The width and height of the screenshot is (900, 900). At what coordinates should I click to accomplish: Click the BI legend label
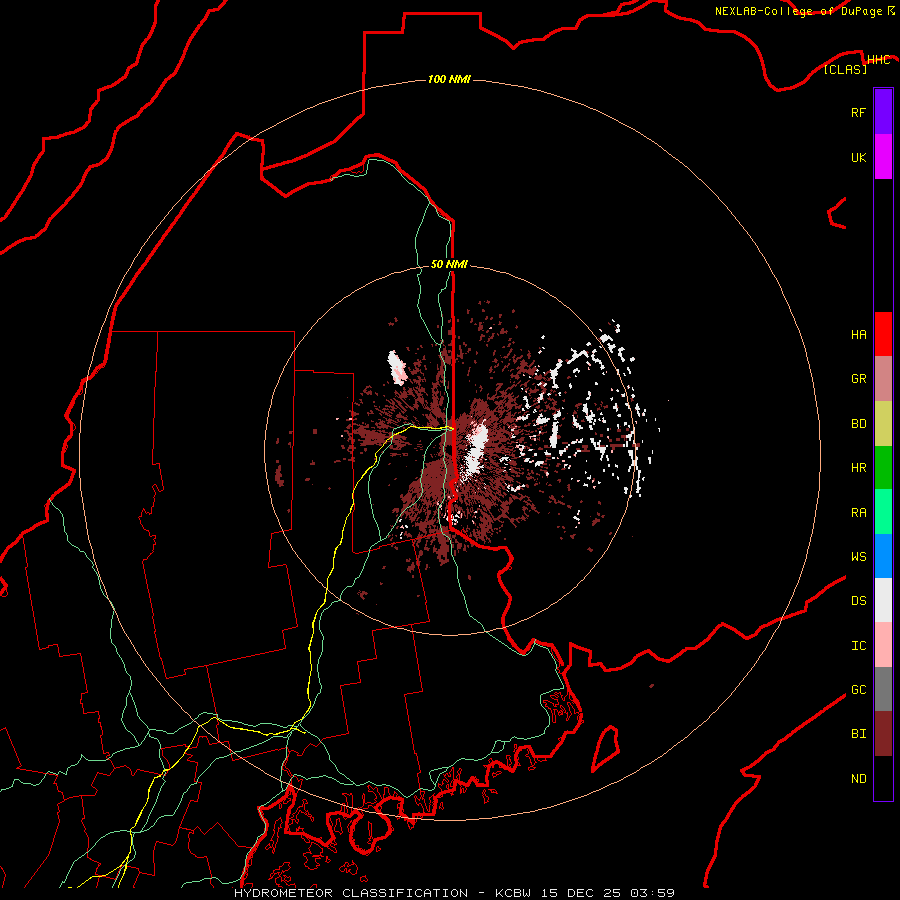858,734
